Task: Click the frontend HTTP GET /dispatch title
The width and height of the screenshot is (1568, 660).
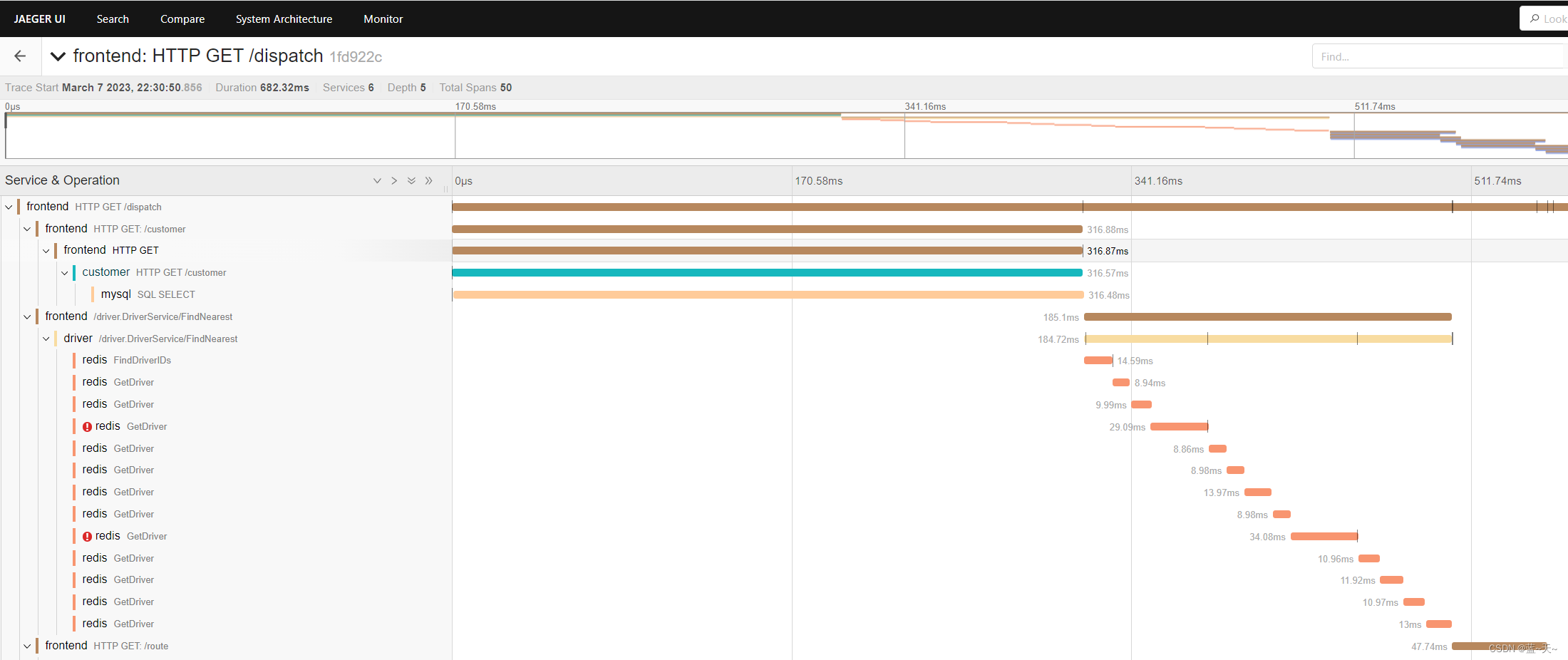Action: pos(198,56)
